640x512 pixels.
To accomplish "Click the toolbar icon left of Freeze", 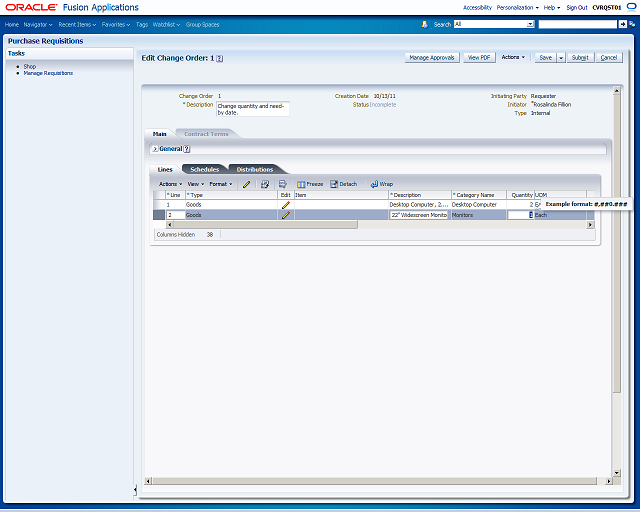I will (282, 184).
